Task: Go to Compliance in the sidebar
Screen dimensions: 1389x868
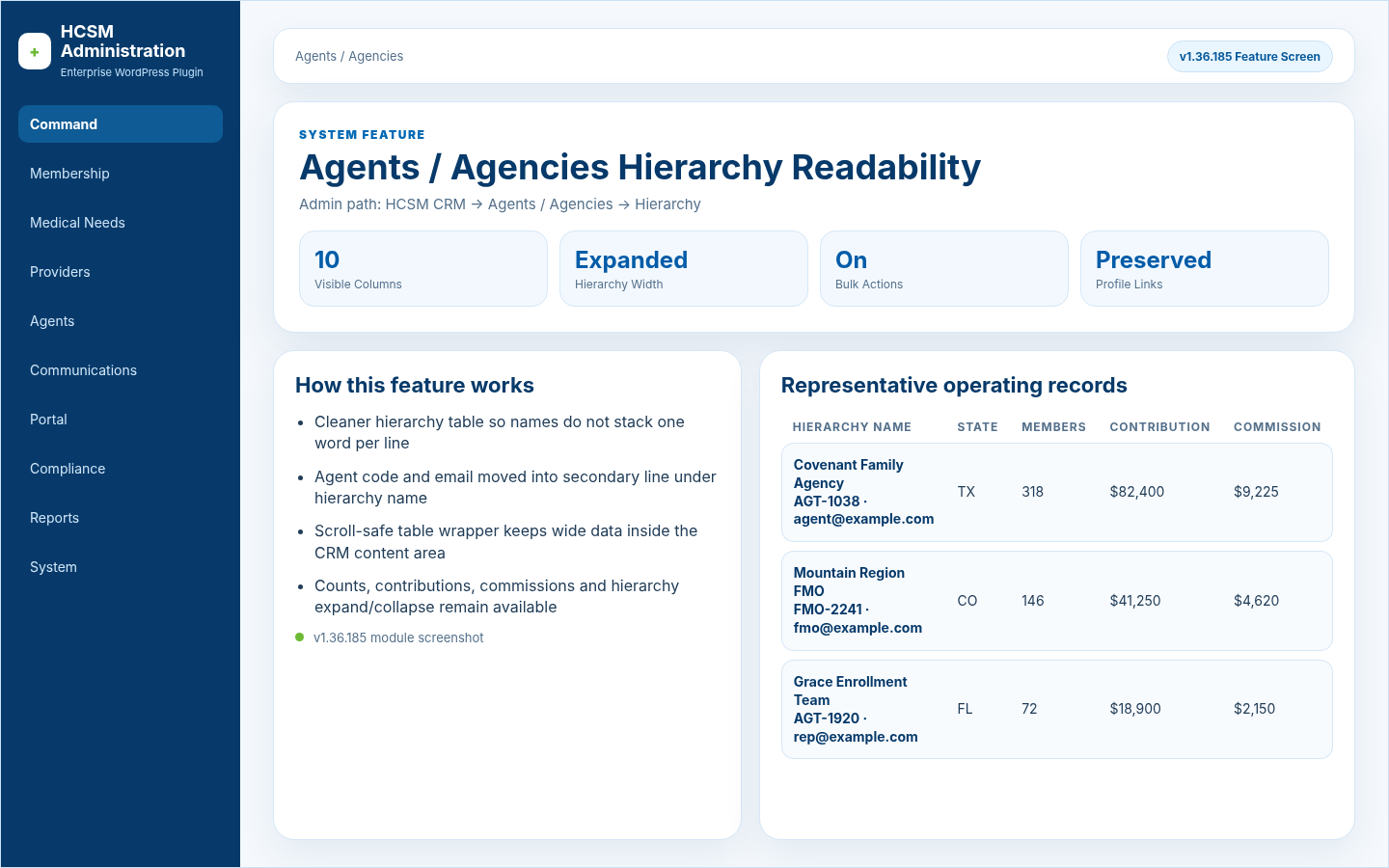Action: coord(121,469)
